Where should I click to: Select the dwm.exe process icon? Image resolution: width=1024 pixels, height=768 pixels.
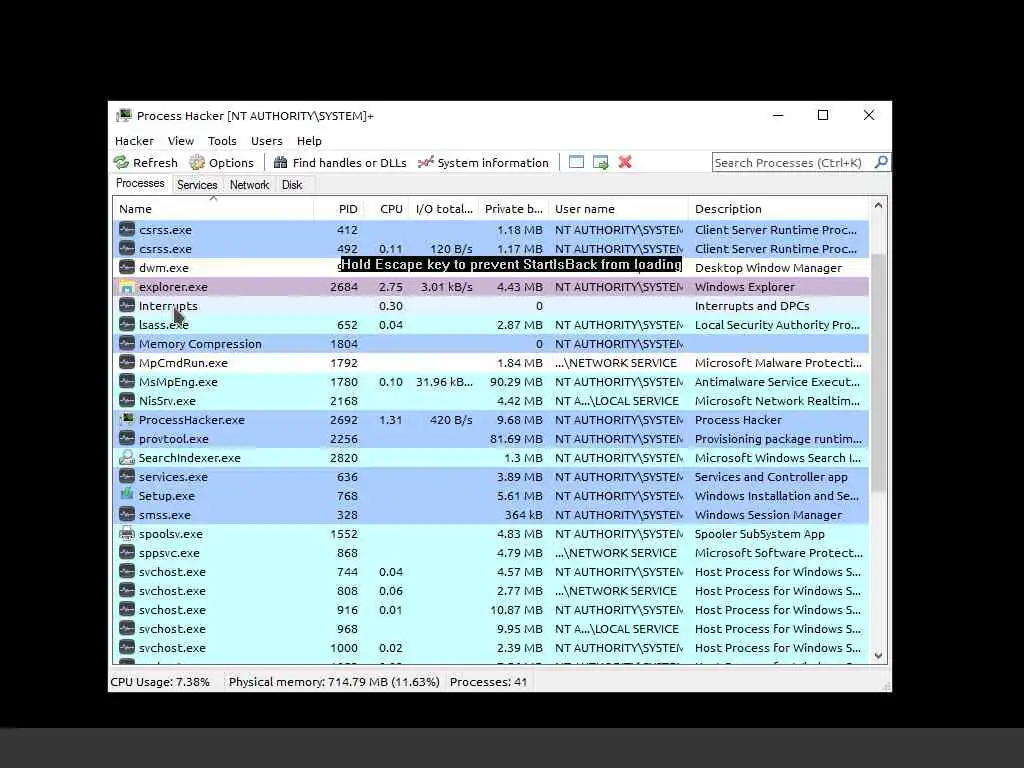pos(127,268)
